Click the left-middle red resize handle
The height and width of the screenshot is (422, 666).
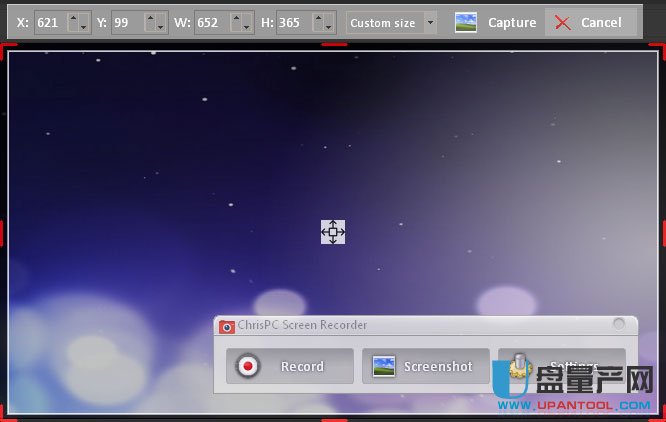point(2,232)
